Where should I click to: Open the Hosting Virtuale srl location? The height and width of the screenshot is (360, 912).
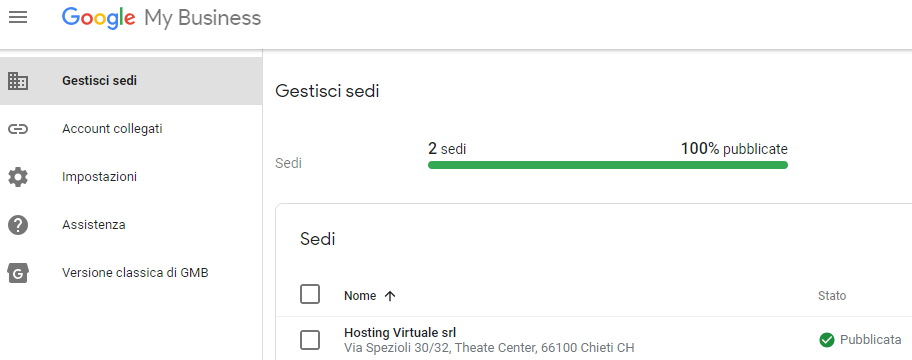(x=400, y=333)
